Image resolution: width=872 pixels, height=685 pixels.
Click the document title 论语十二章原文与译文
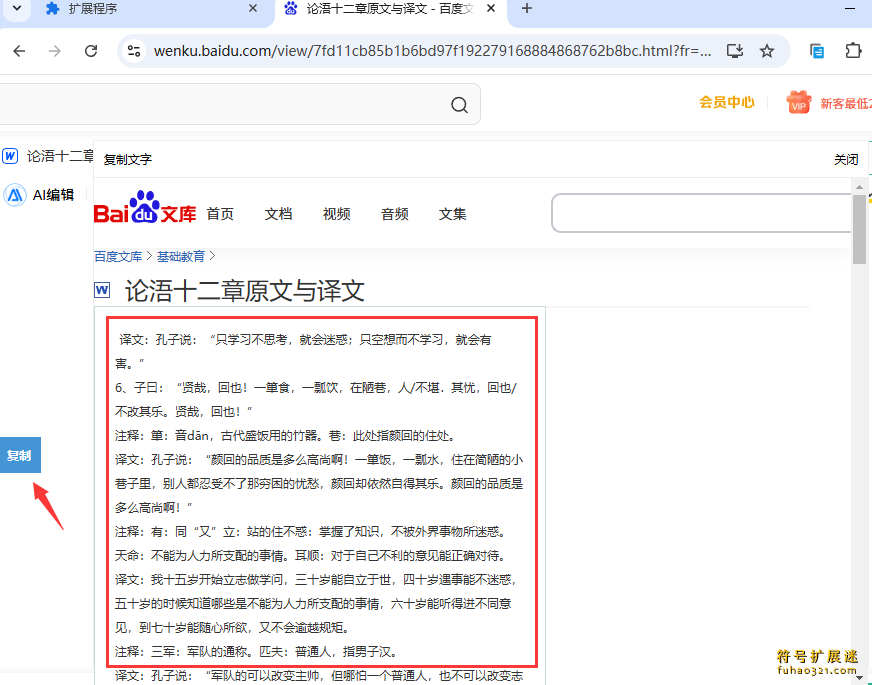pos(245,291)
